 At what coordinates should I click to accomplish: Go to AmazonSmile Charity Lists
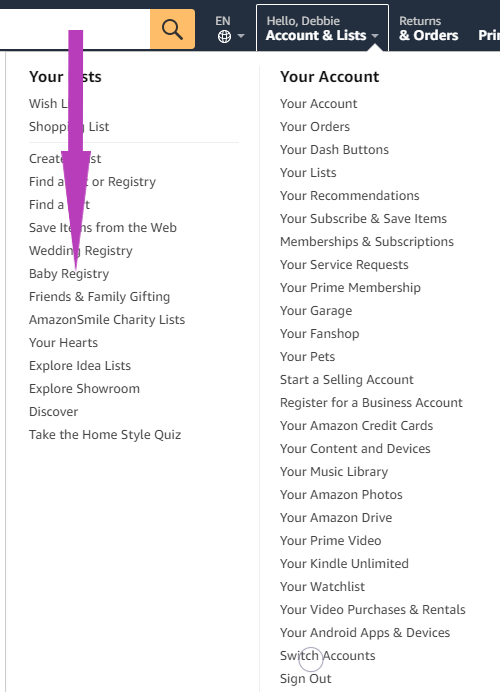[x=107, y=320]
